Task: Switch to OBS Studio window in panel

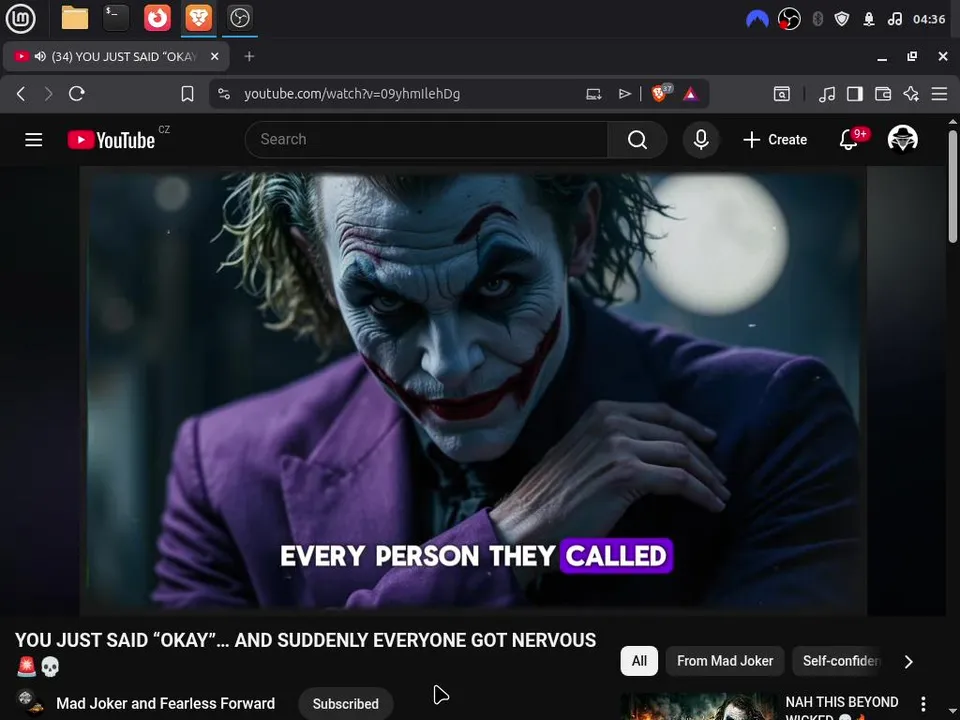Action: coord(239,18)
